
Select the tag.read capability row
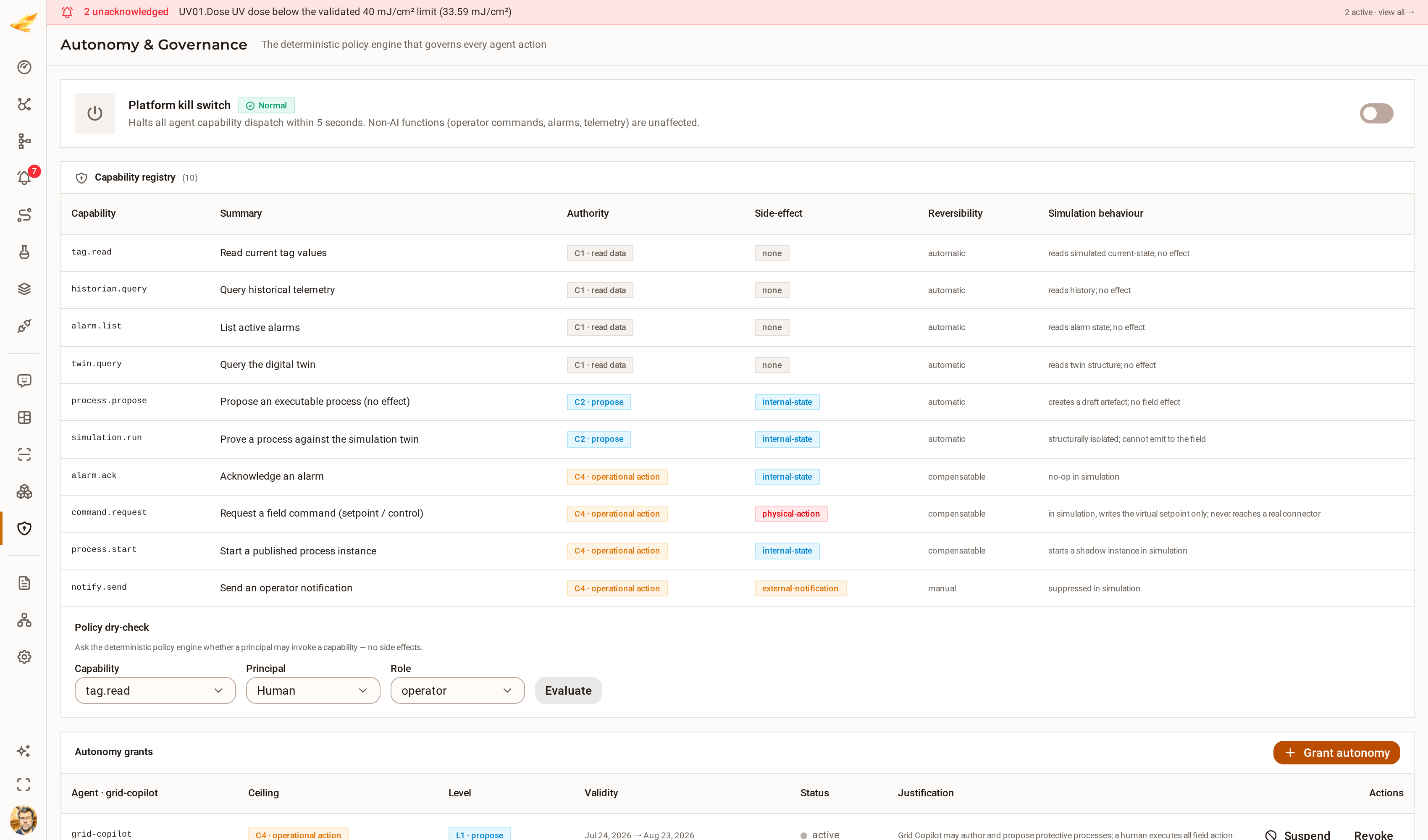737,253
